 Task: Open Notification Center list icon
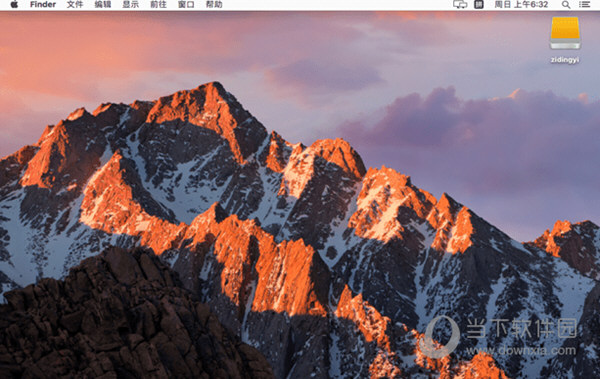[584, 5]
